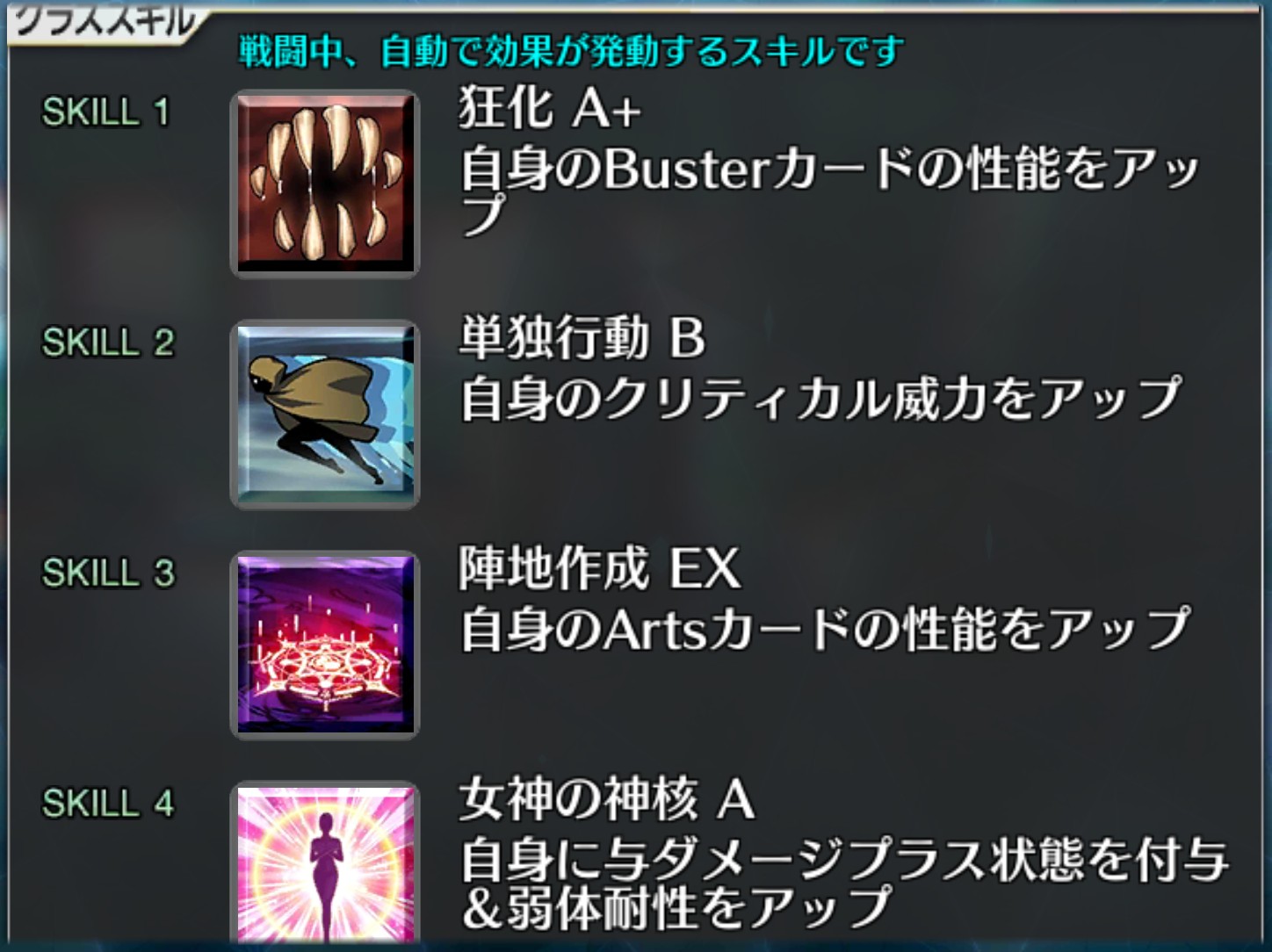This screenshot has height=952, width=1272.
Task: Click the critical power up description
Action: click(x=820, y=399)
